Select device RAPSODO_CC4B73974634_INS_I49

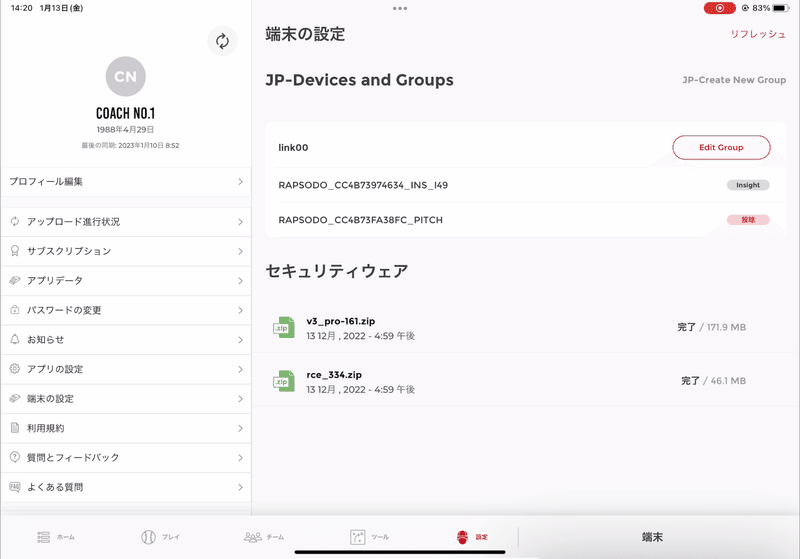coord(363,185)
